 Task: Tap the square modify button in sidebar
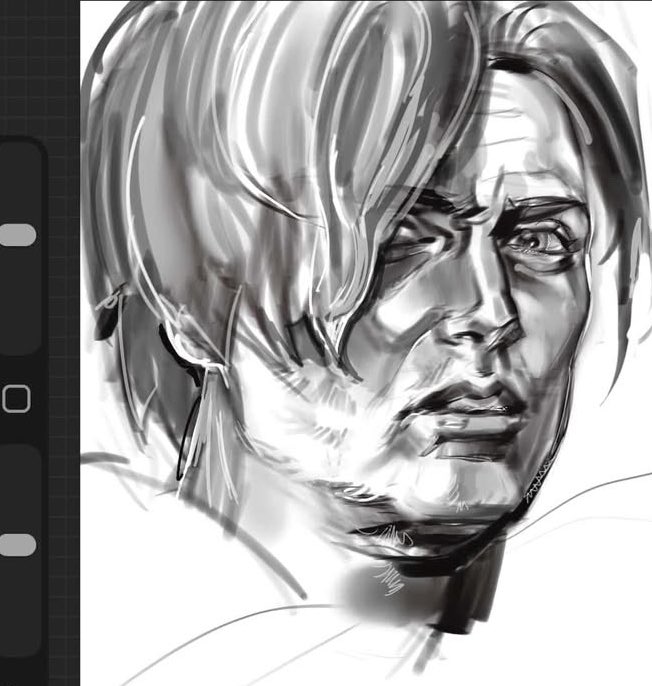tap(16, 399)
